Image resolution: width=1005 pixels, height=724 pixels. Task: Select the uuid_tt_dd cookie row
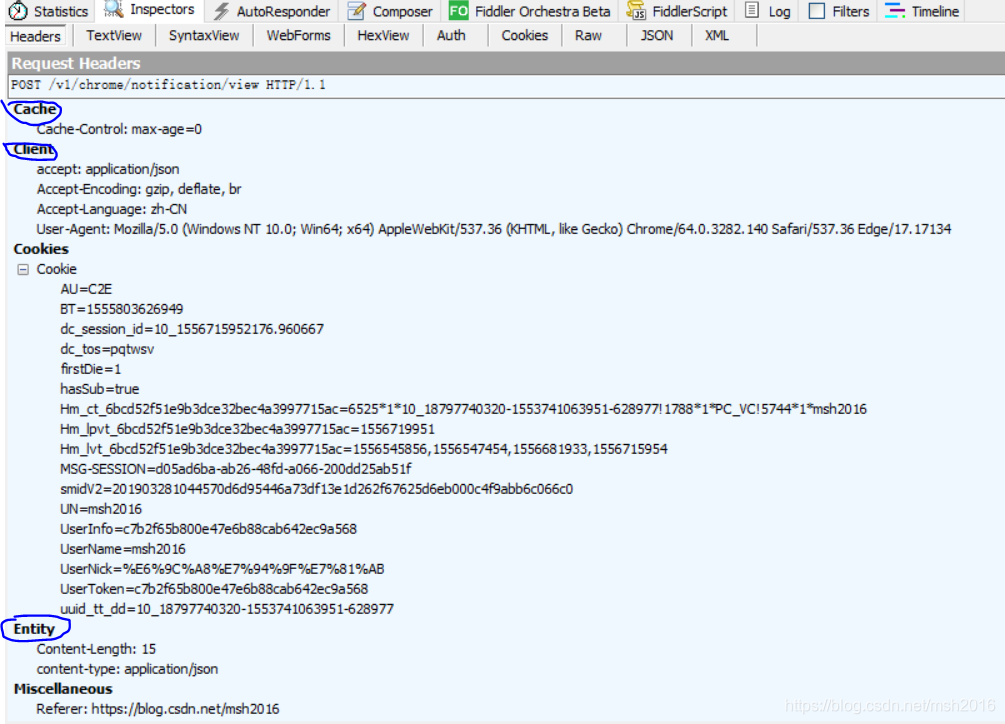[227, 609]
